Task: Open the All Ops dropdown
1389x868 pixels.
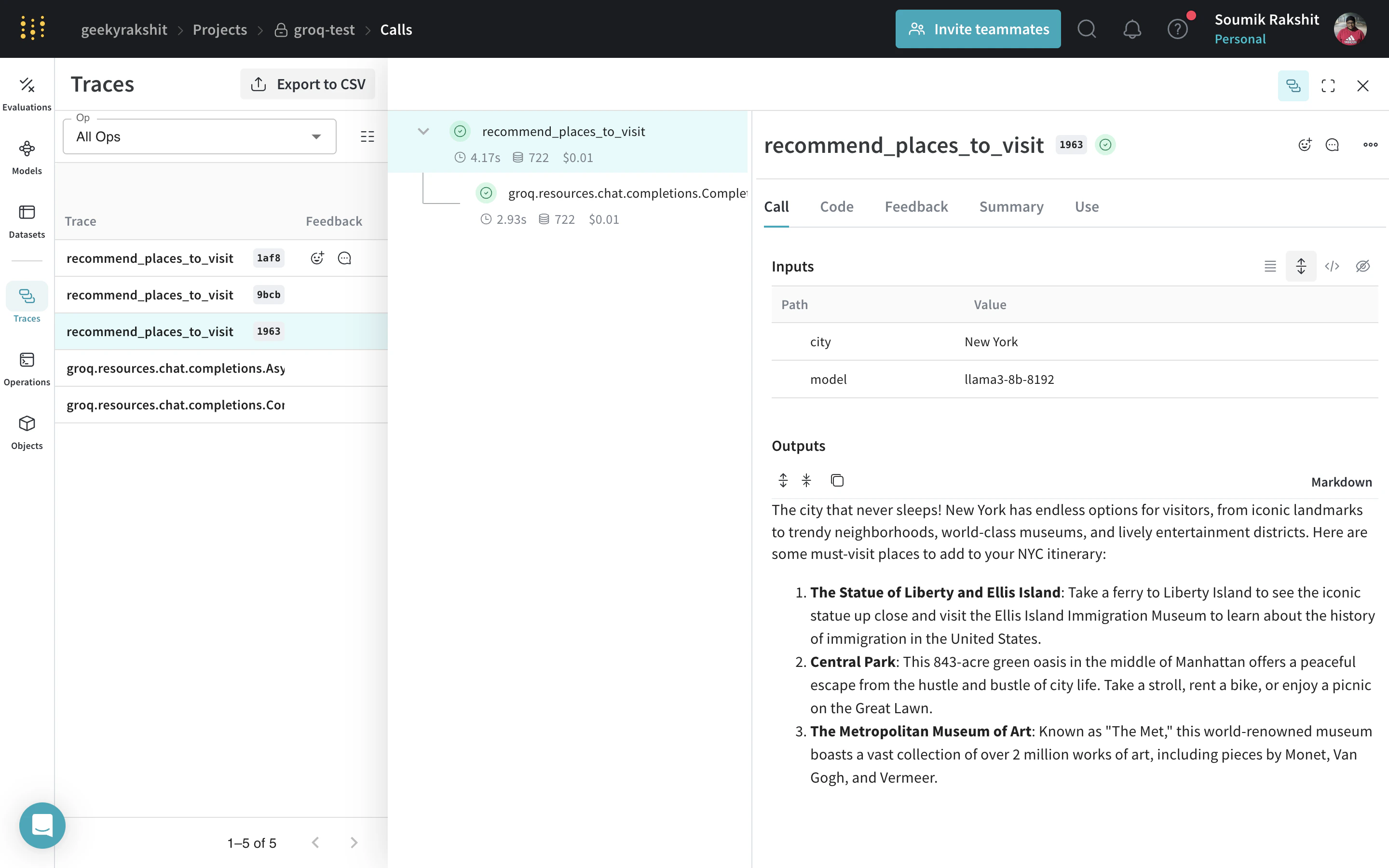Action: tap(199, 136)
